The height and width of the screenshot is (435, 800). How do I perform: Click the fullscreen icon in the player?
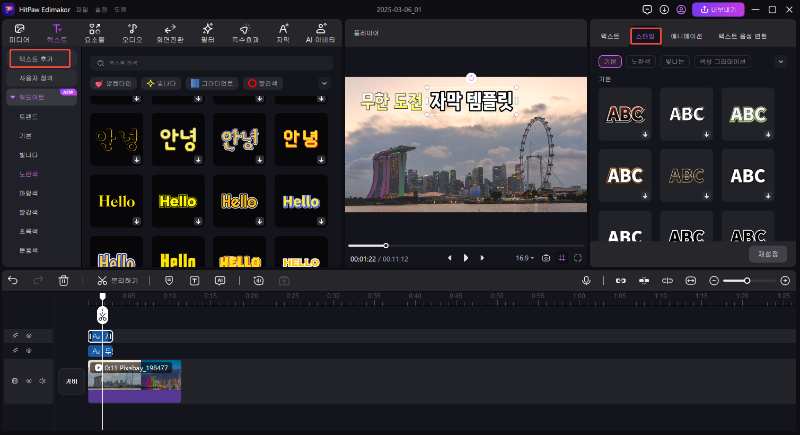tap(578, 258)
